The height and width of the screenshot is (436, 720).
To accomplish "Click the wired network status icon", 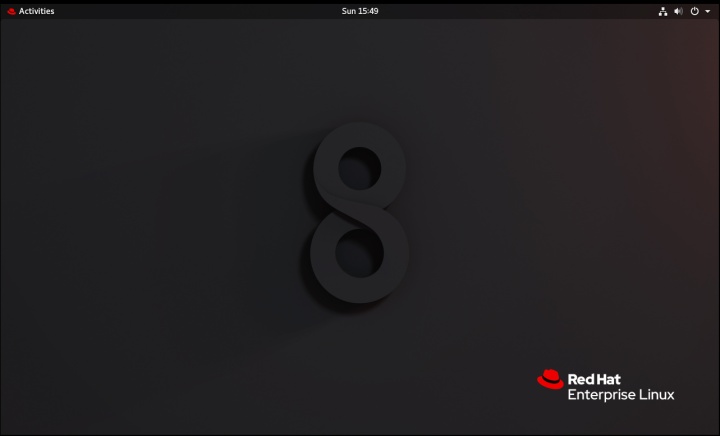I will pos(663,11).
